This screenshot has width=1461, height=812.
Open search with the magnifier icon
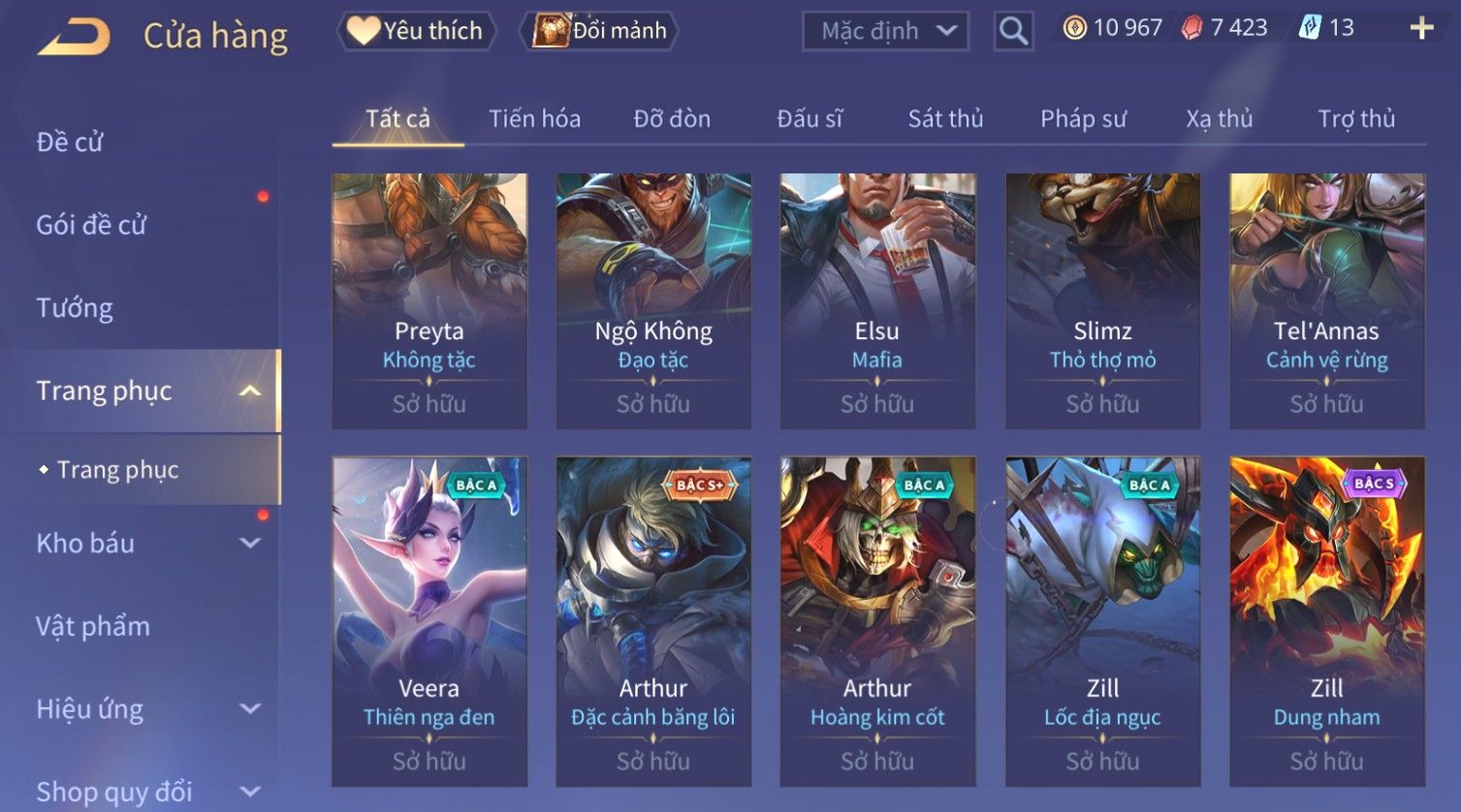coord(1013,31)
